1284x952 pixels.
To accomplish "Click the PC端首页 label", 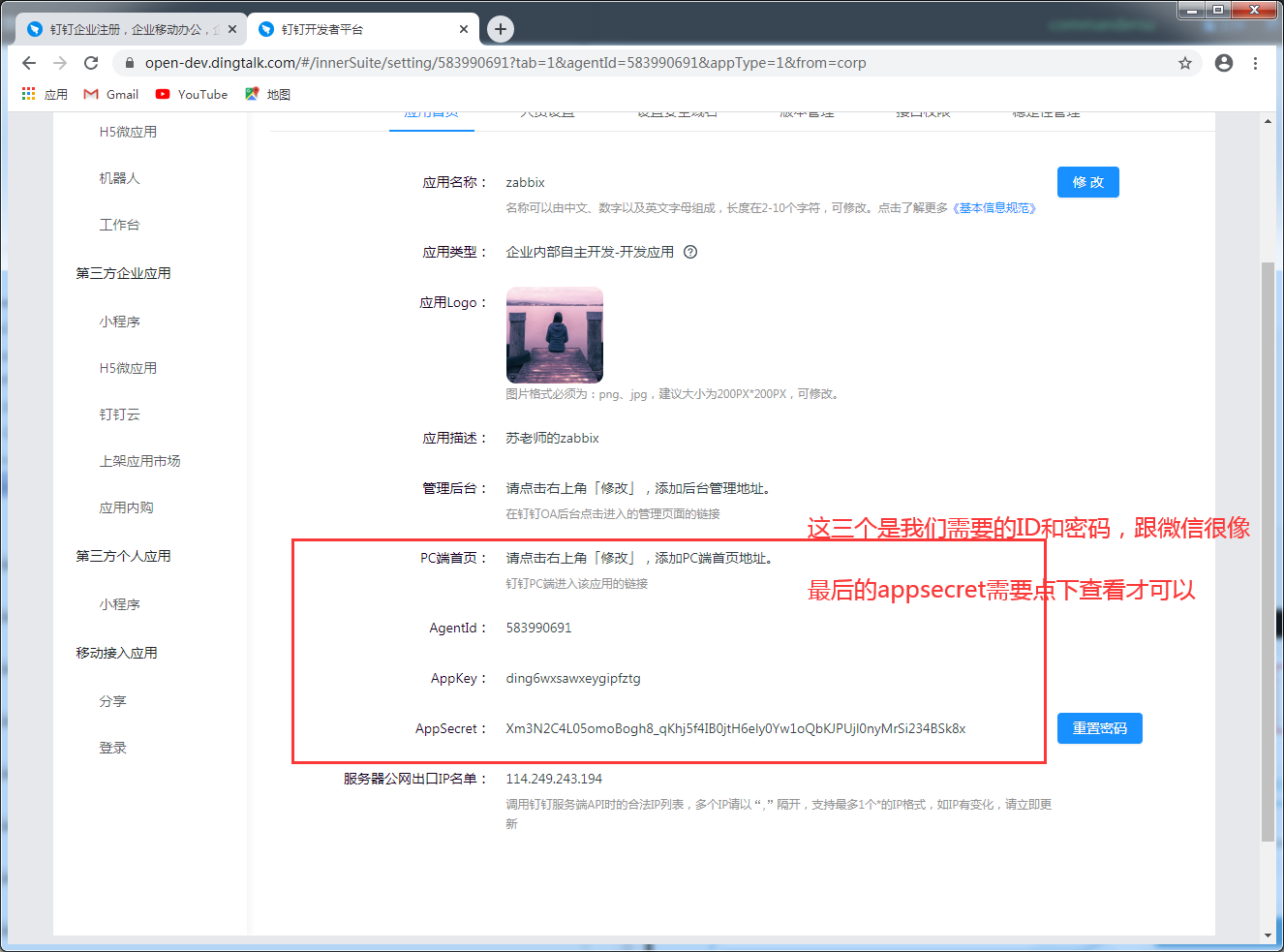I will (453, 558).
